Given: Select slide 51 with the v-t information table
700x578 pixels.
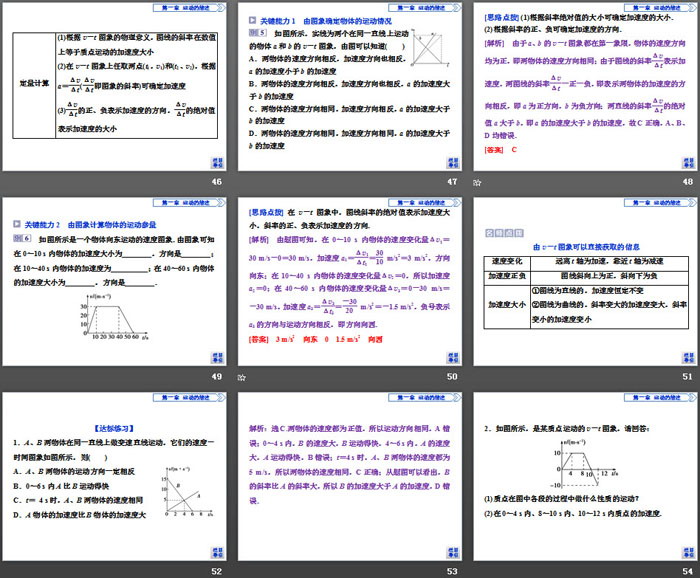Looking at the screenshot, I should 583,282.
